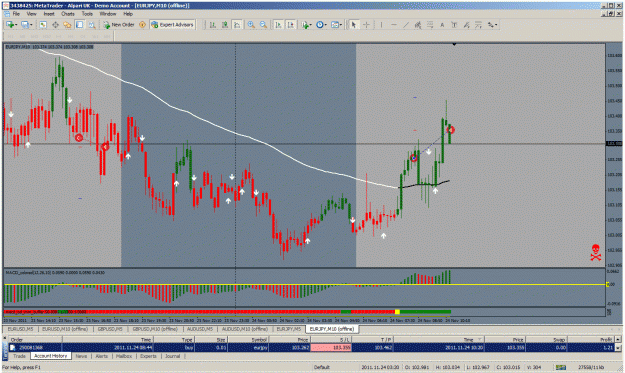Open the Alerts terminal tab
Viewport: 625px width, 373px height.
102,356
